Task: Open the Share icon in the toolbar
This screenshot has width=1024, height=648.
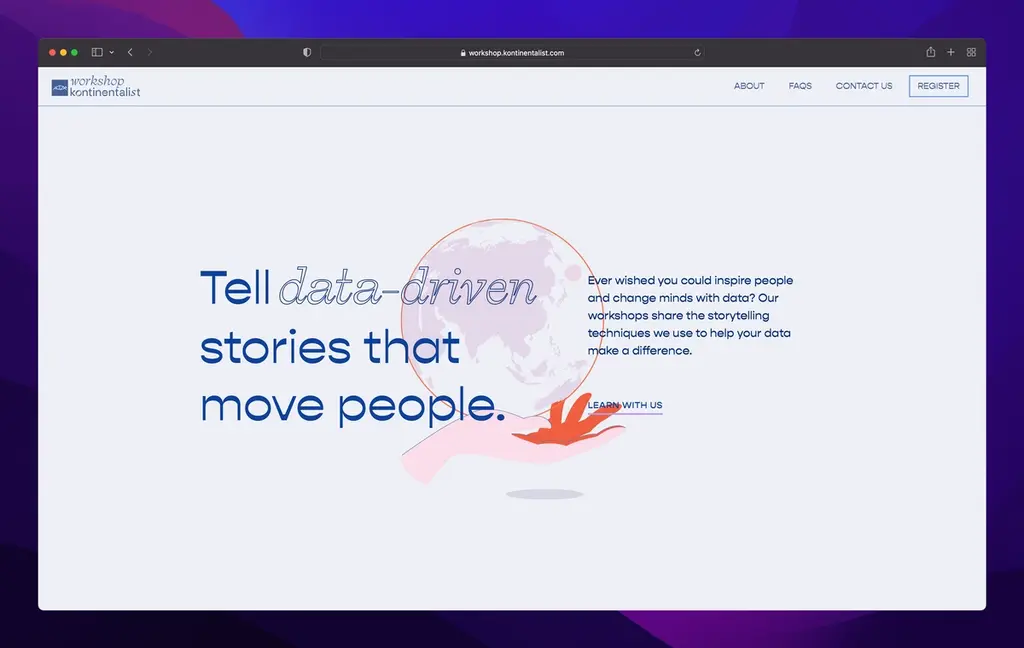Action: click(x=931, y=52)
